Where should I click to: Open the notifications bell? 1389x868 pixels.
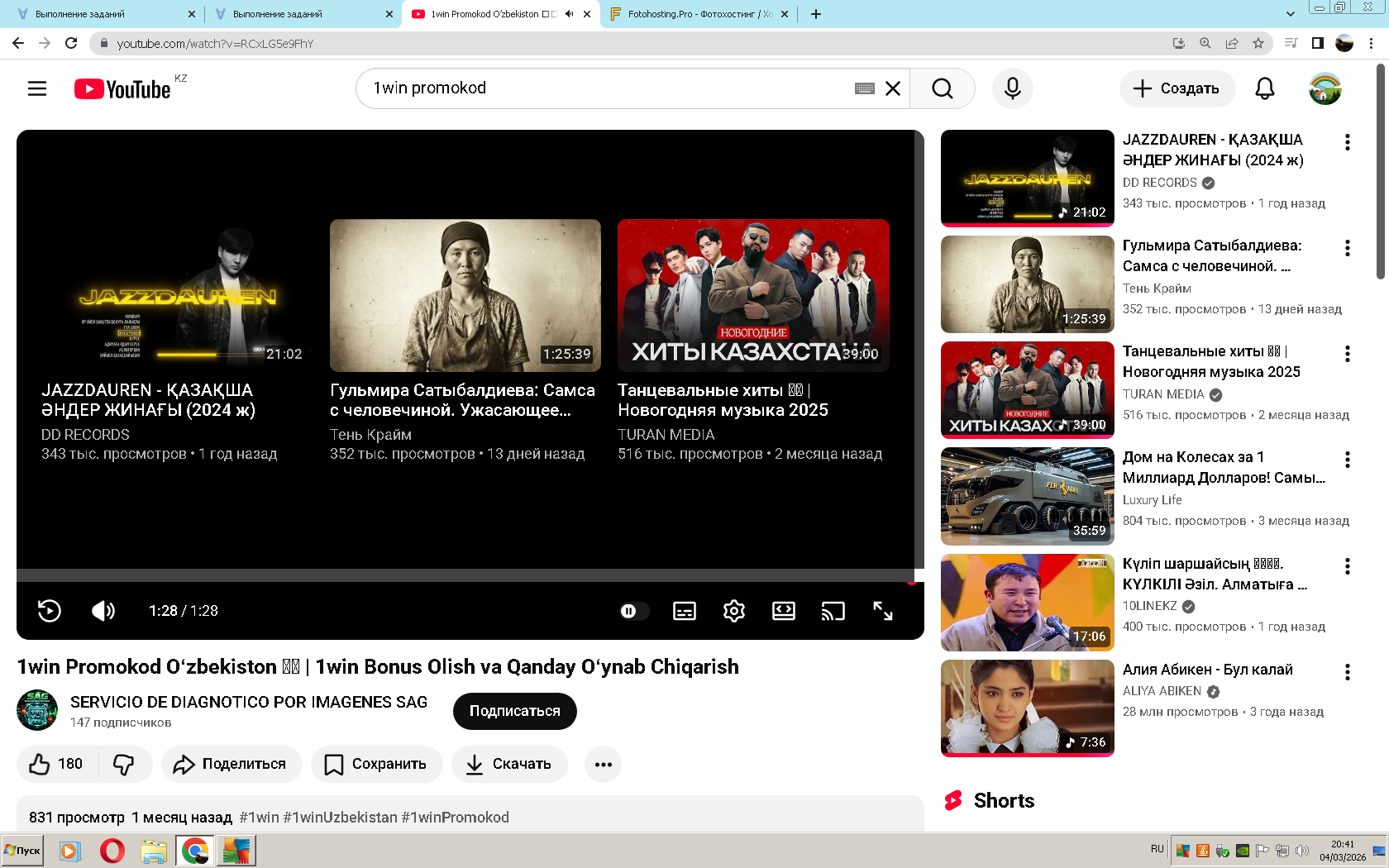[1264, 88]
